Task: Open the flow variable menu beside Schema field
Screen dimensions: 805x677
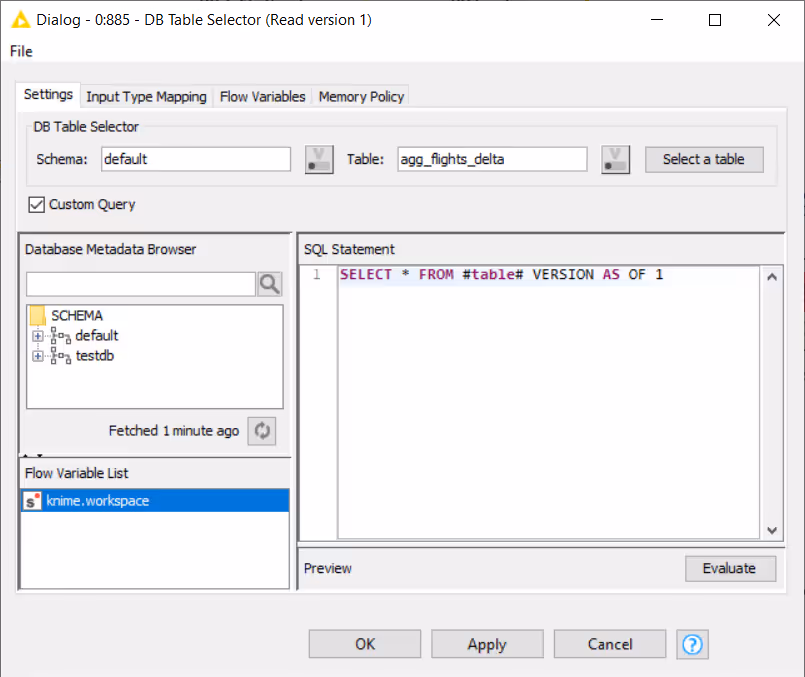Action: tap(318, 159)
